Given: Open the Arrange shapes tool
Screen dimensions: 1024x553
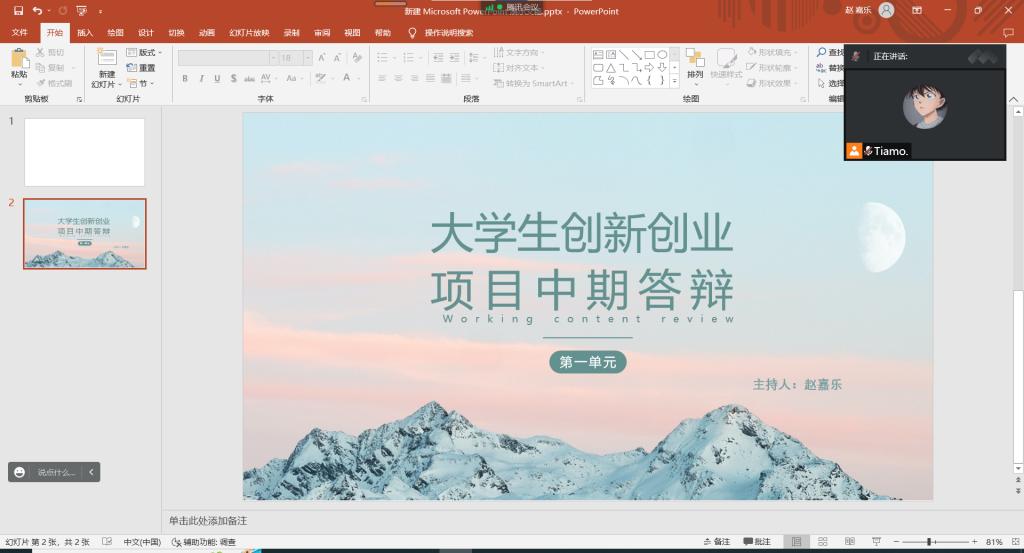Looking at the screenshot, I should (695, 62).
